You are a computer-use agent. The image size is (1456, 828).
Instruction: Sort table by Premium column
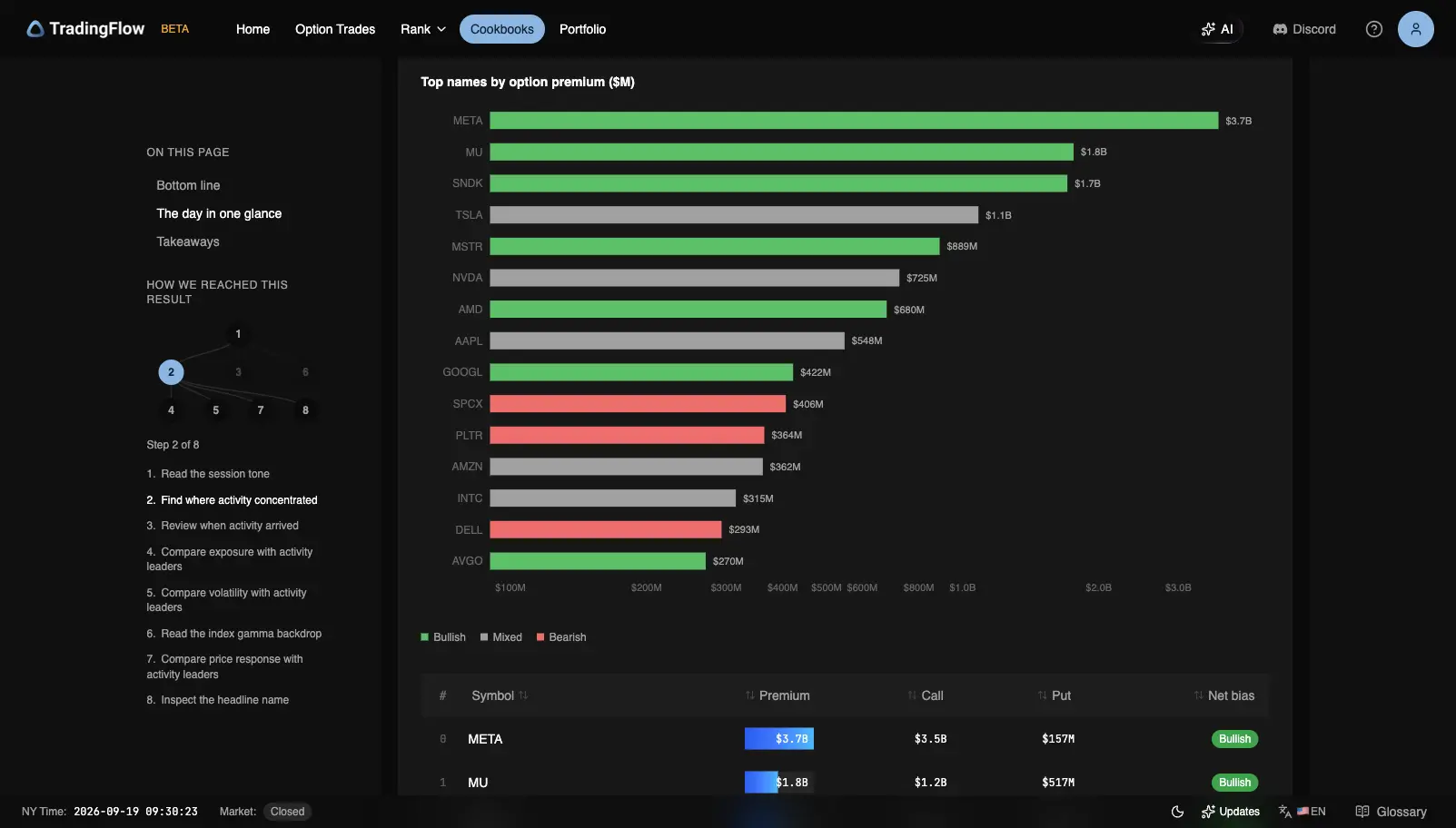pyautogui.click(x=778, y=695)
